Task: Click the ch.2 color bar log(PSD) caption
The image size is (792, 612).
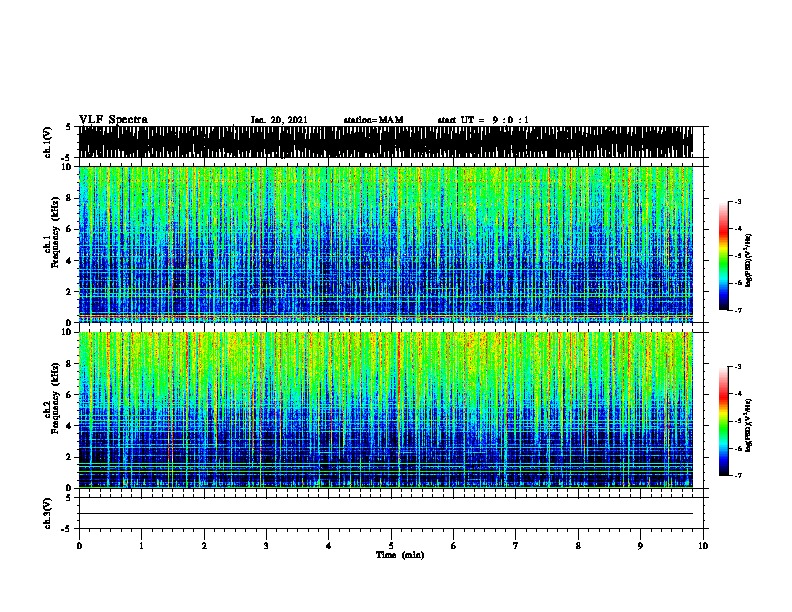Action: (749, 425)
